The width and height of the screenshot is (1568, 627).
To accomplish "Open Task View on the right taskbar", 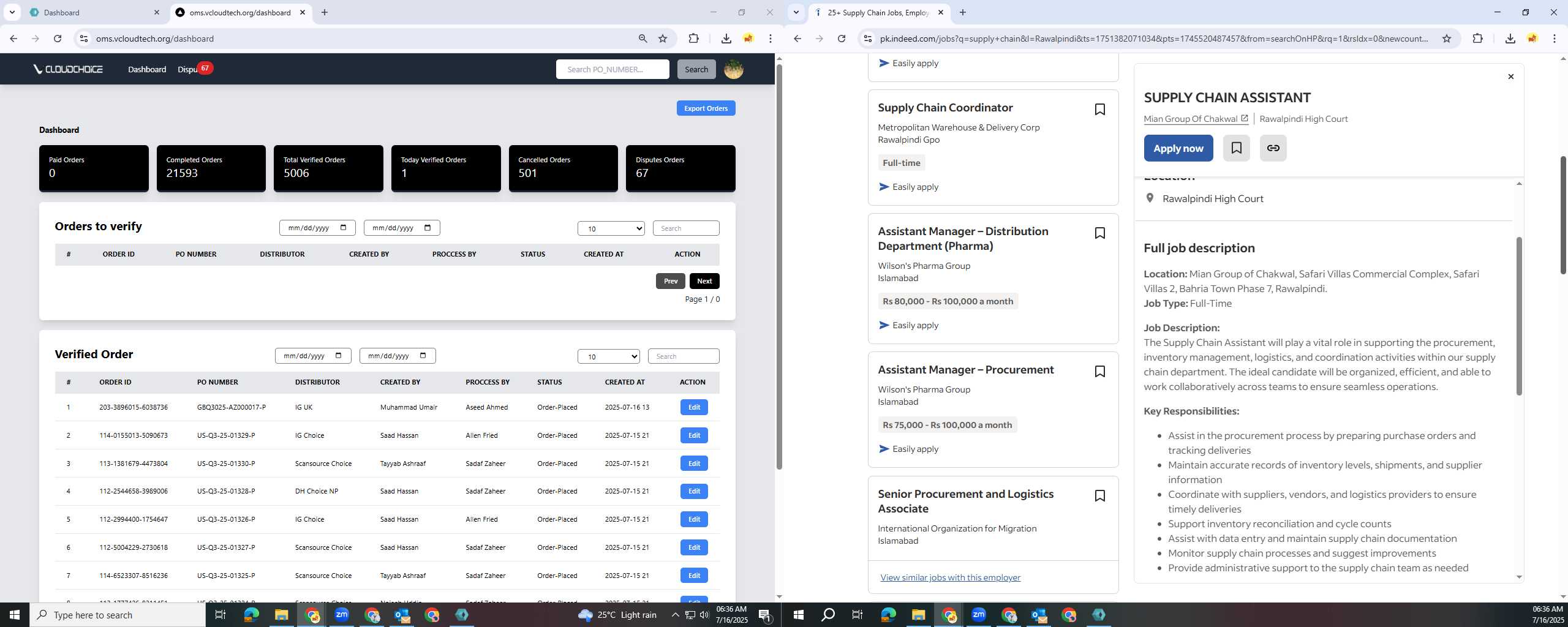I will tap(858, 615).
